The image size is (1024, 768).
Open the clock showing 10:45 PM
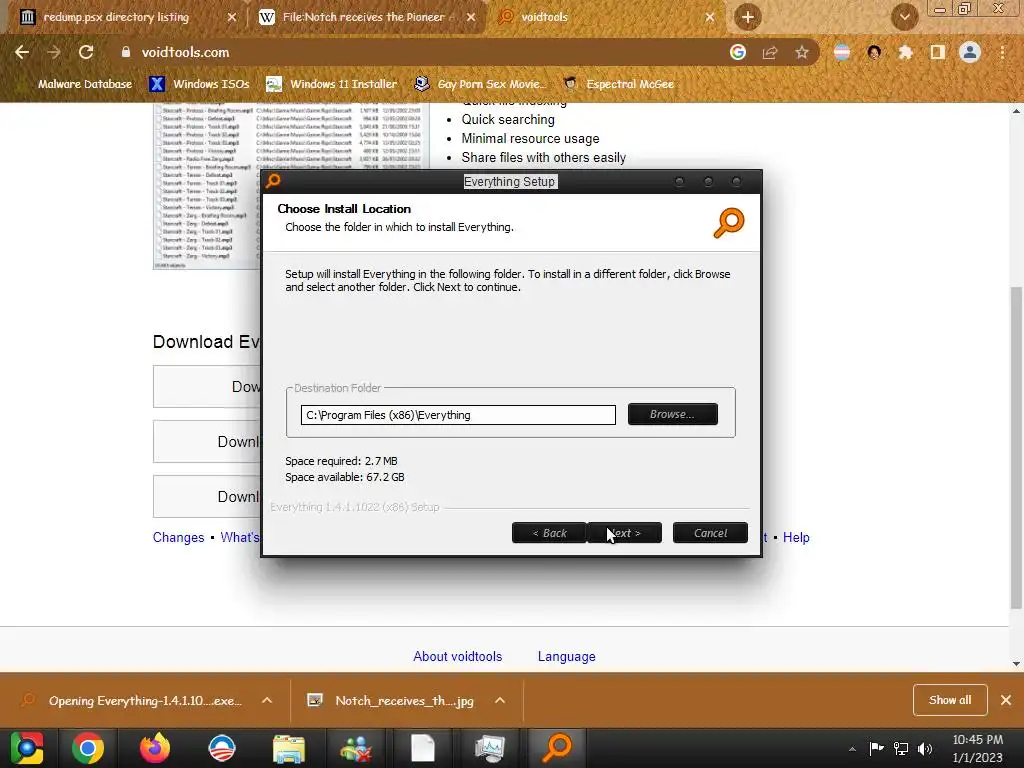(x=977, y=748)
